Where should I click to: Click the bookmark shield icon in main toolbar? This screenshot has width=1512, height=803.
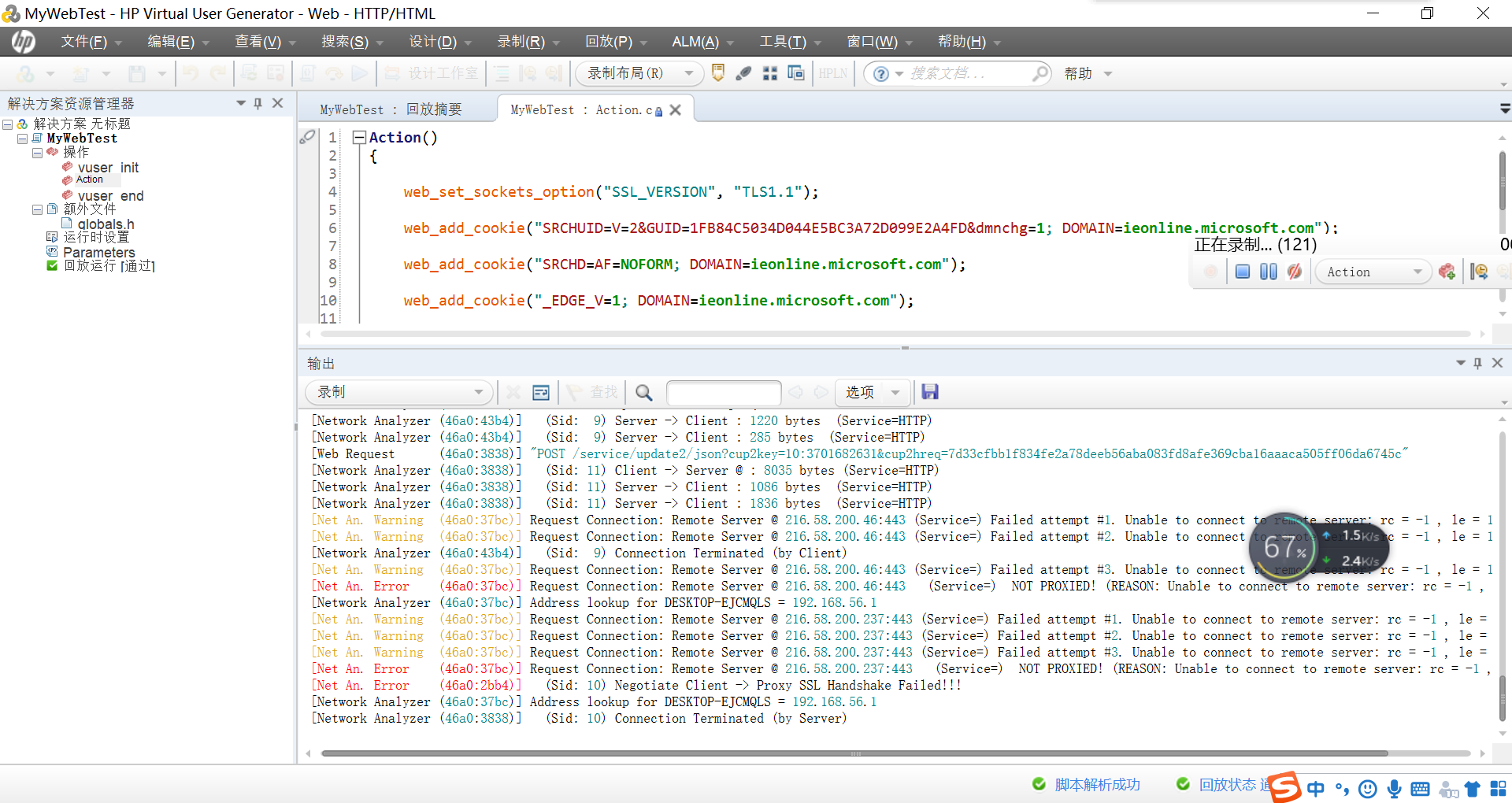[x=717, y=73]
